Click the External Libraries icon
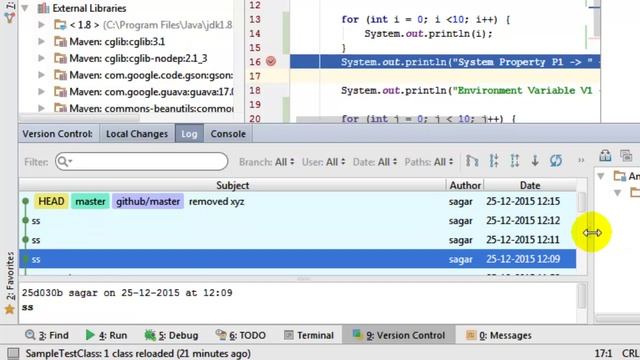This screenshot has height=360, width=640. tap(43, 8)
